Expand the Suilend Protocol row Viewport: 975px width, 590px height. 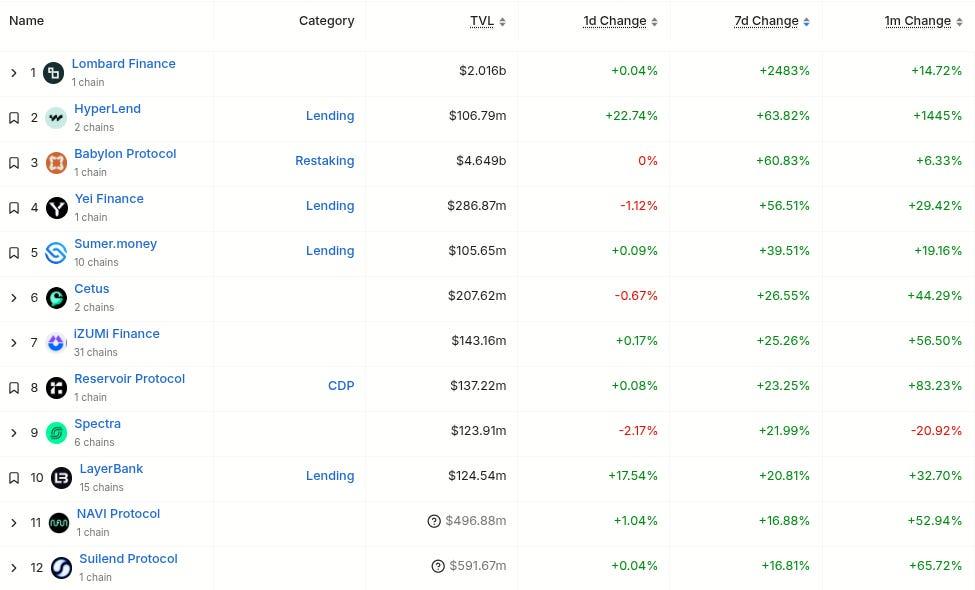point(14,567)
